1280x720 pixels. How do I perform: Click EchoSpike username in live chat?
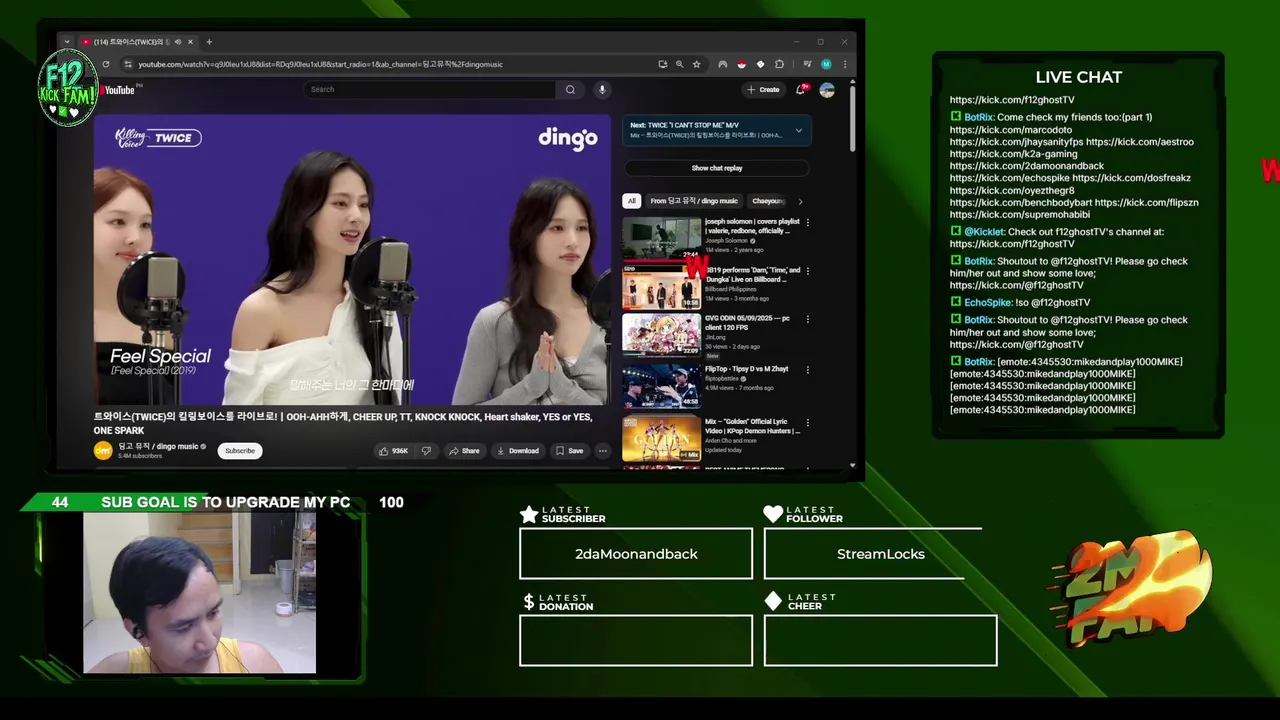(x=988, y=302)
